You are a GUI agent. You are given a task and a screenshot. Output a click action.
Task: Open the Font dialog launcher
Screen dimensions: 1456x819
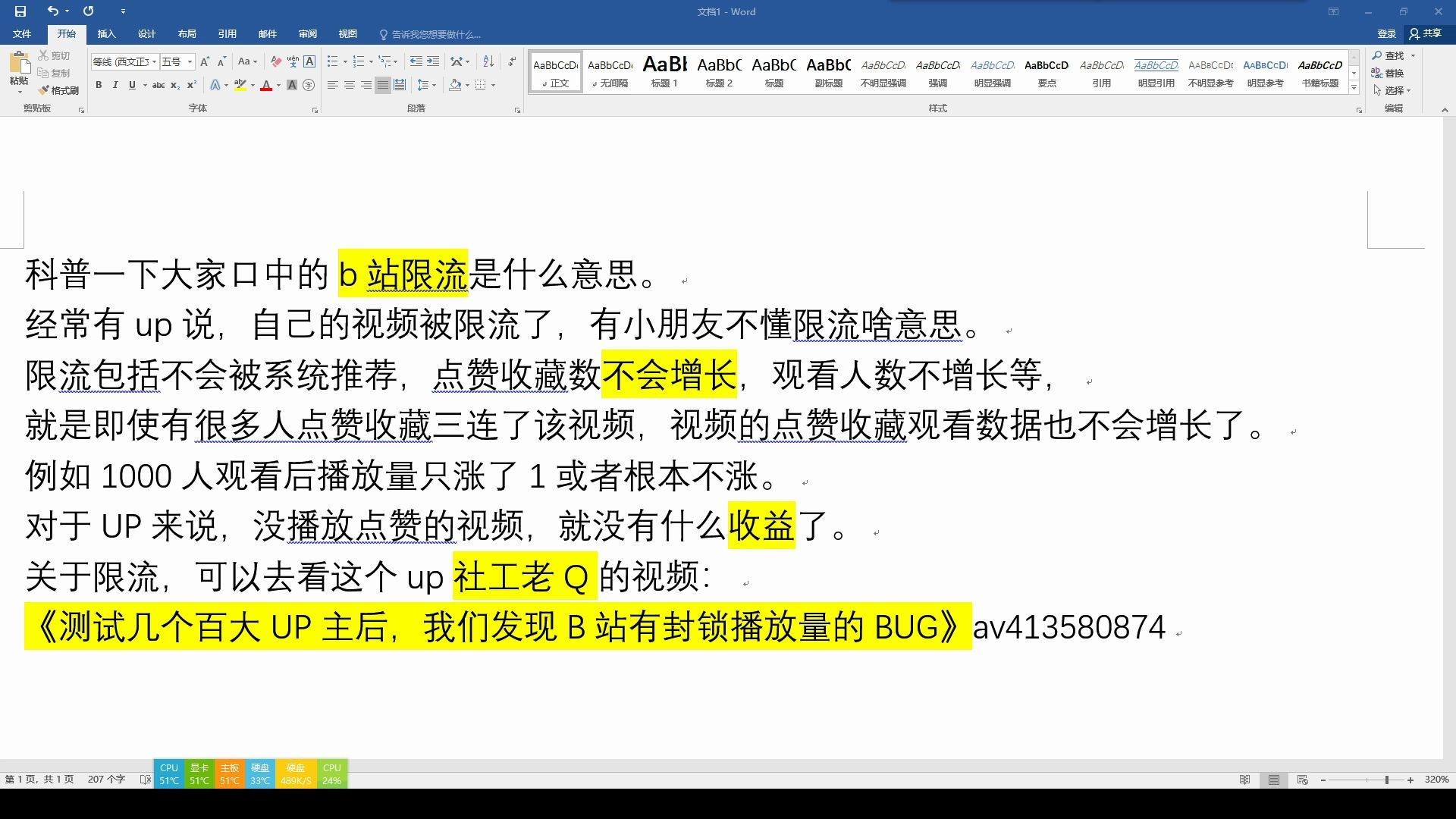click(315, 111)
